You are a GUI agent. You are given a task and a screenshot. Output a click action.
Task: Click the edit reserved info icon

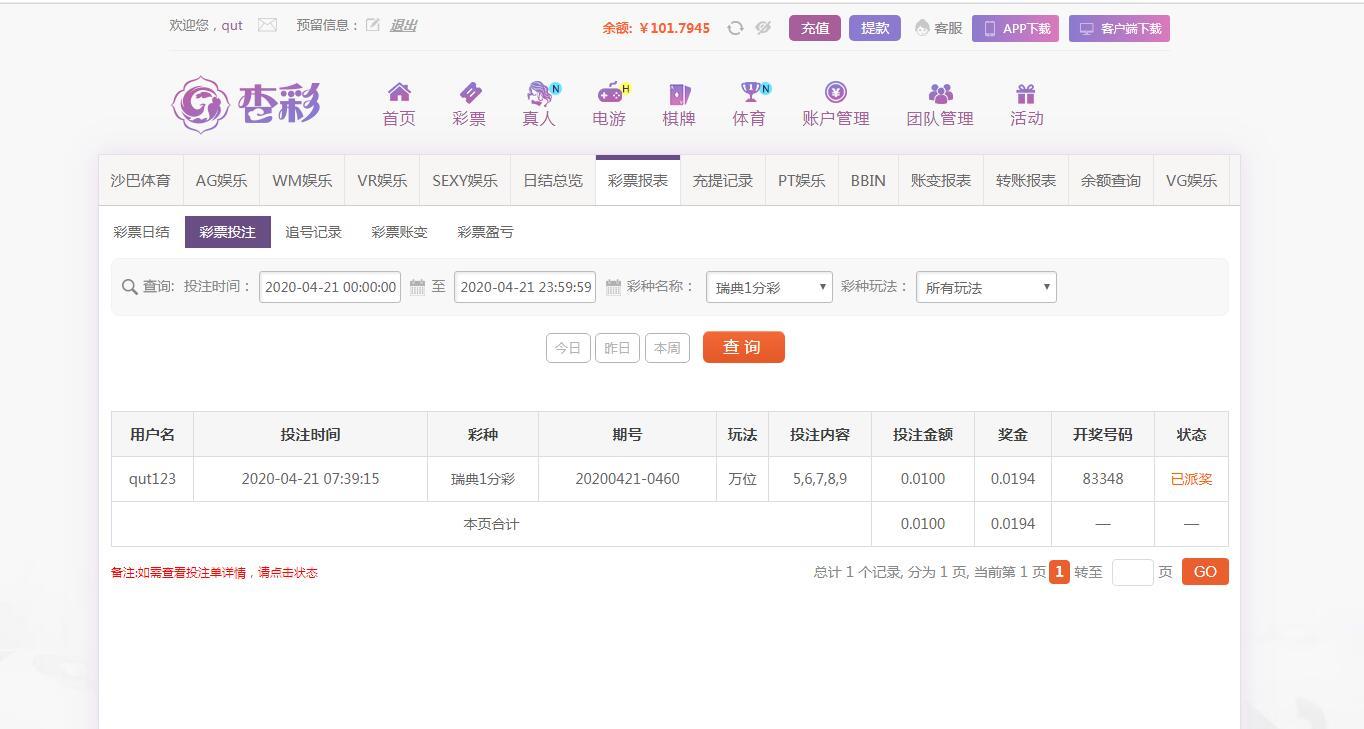pyautogui.click(x=372, y=26)
